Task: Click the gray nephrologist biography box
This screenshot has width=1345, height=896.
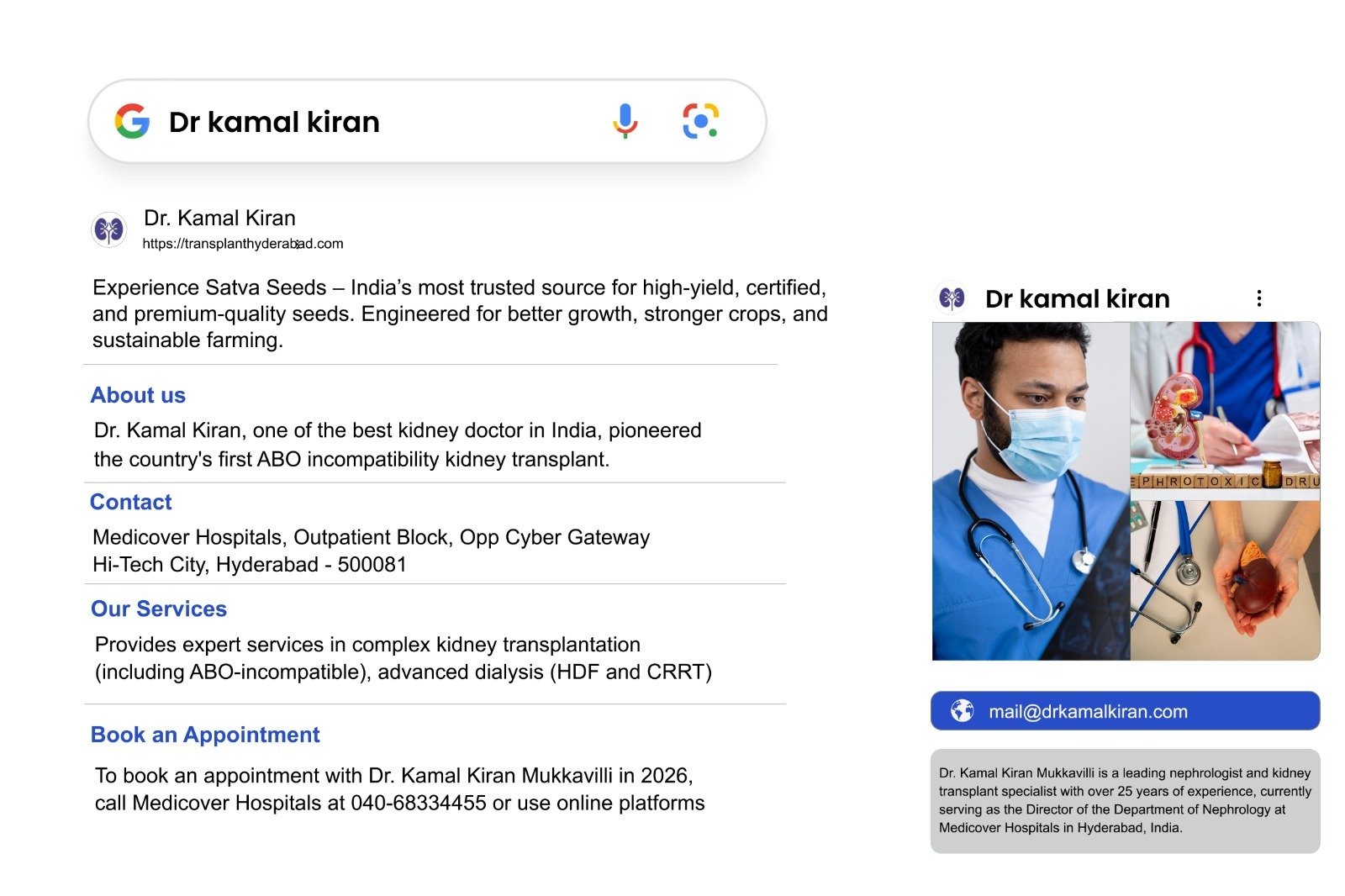Action: [1125, 800]
